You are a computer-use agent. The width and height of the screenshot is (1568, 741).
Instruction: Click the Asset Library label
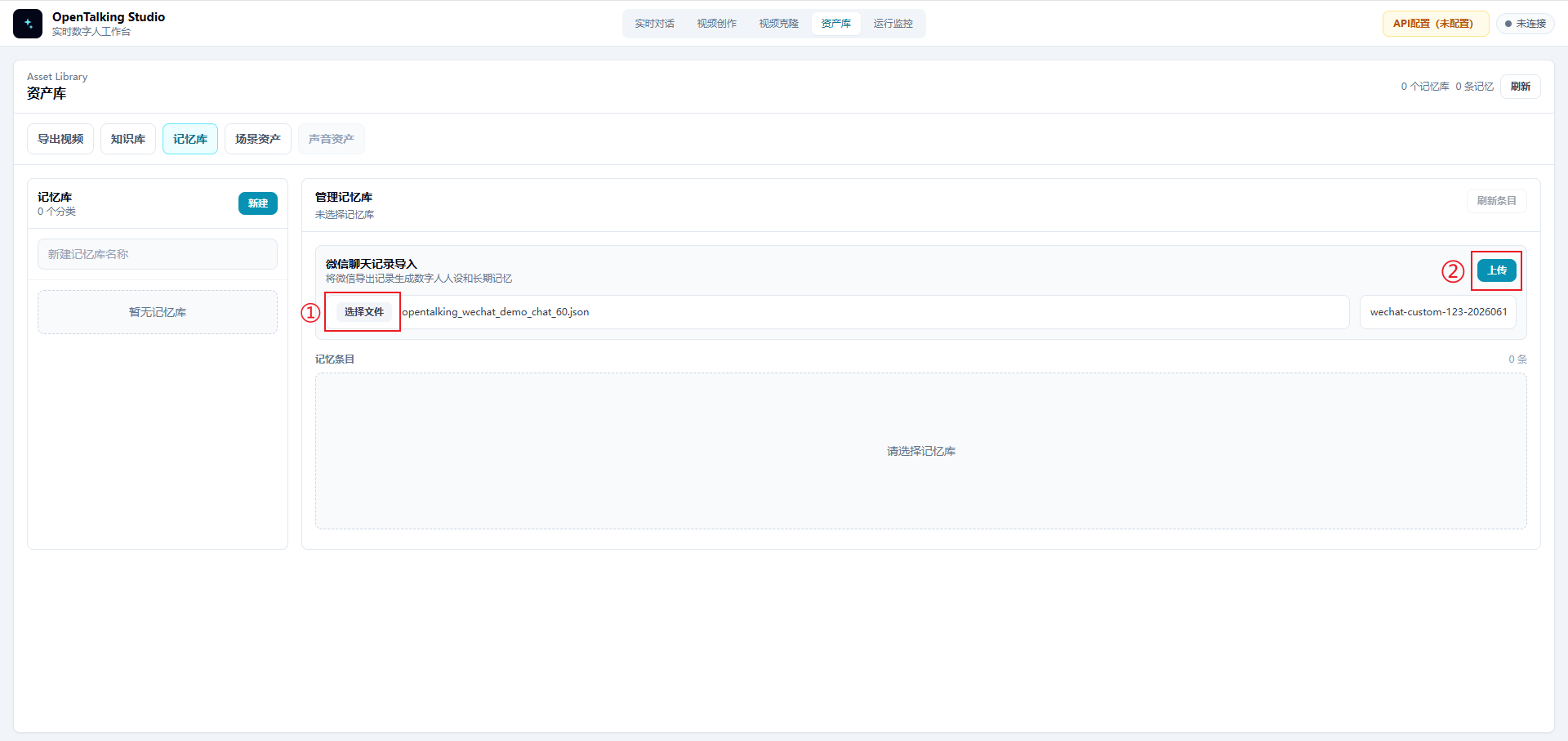pyautogui.click(x=57, y=77)
